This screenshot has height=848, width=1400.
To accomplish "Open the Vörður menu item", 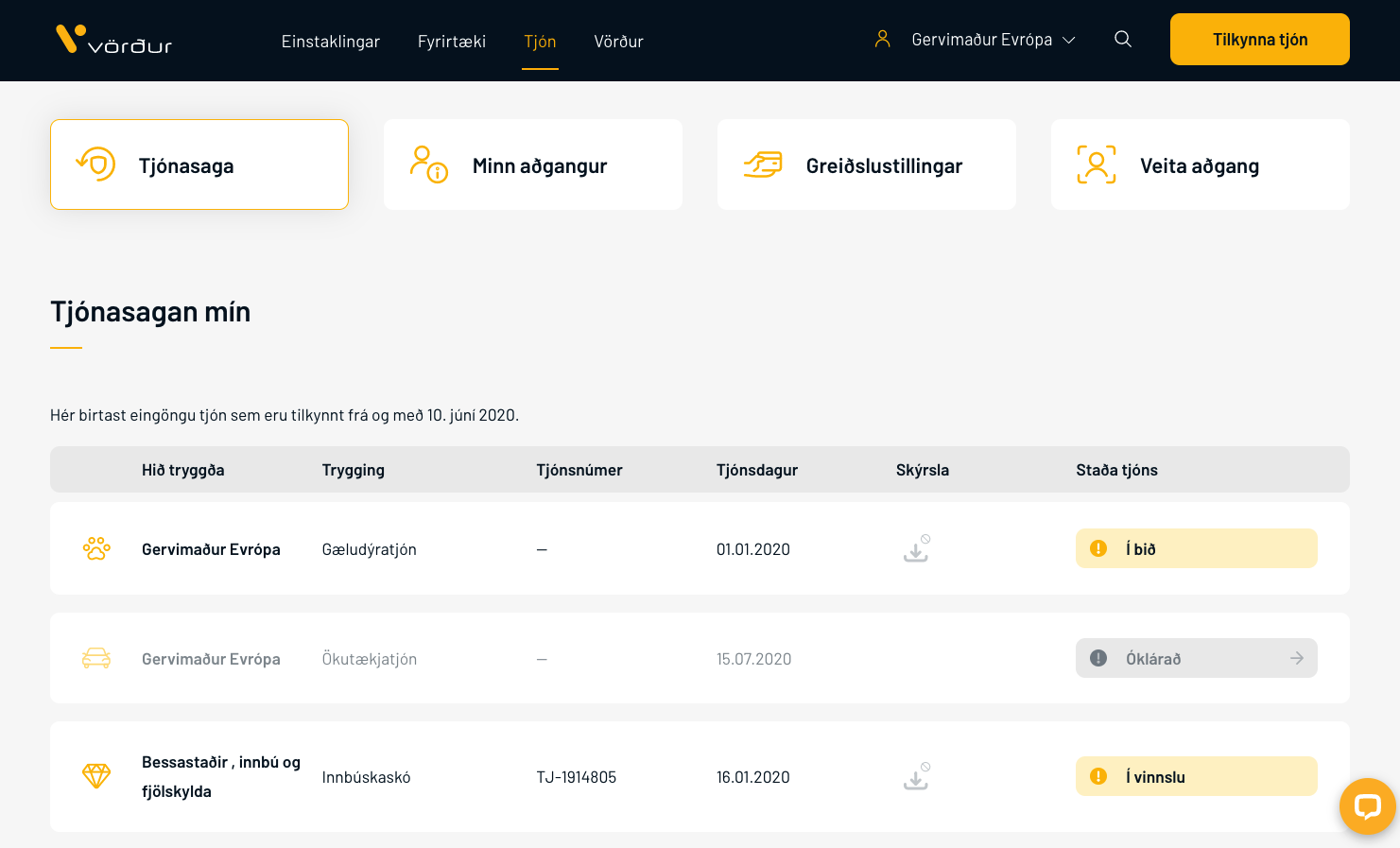I will click(618, 42).
